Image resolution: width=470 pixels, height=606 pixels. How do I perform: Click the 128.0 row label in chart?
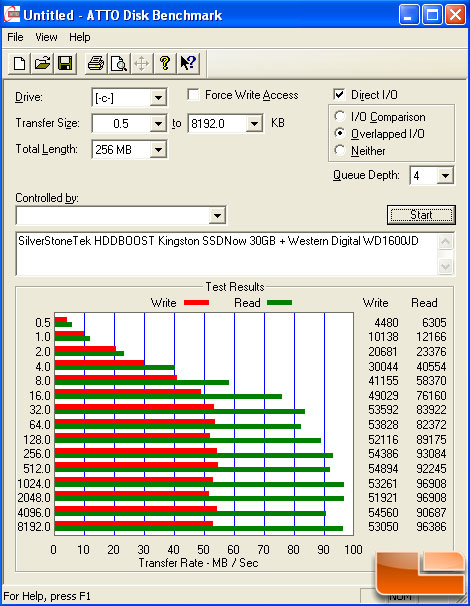click(37, 440)
